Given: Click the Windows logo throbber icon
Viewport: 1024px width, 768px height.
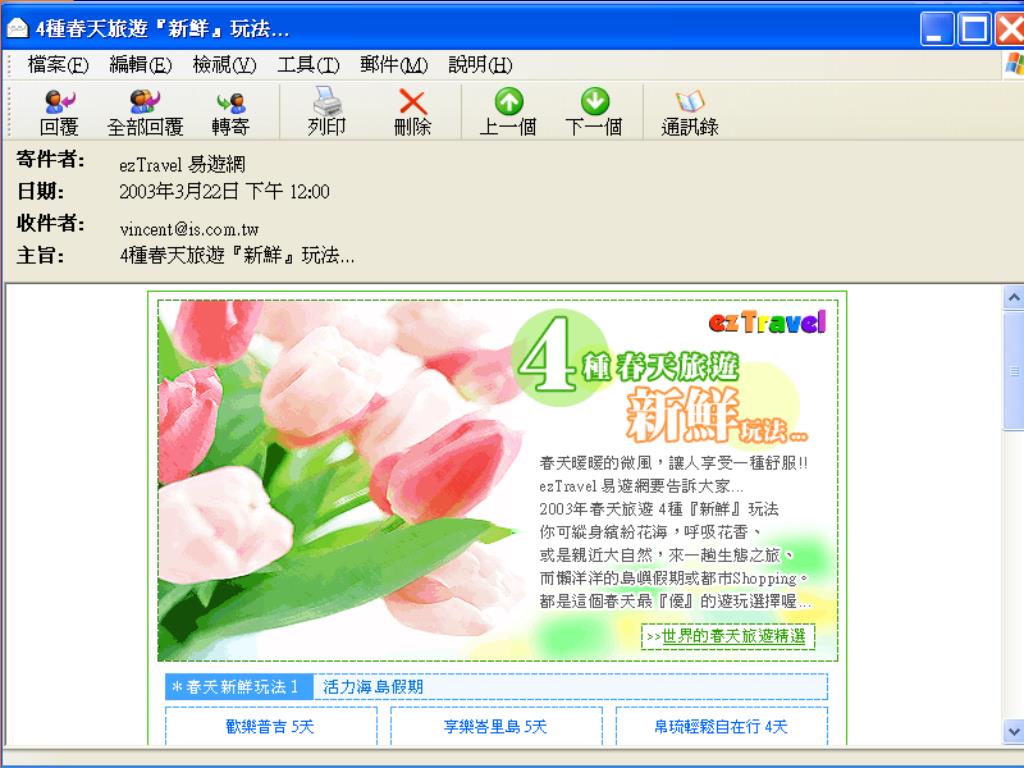Looking at the screenshot, I should 1014,65.
